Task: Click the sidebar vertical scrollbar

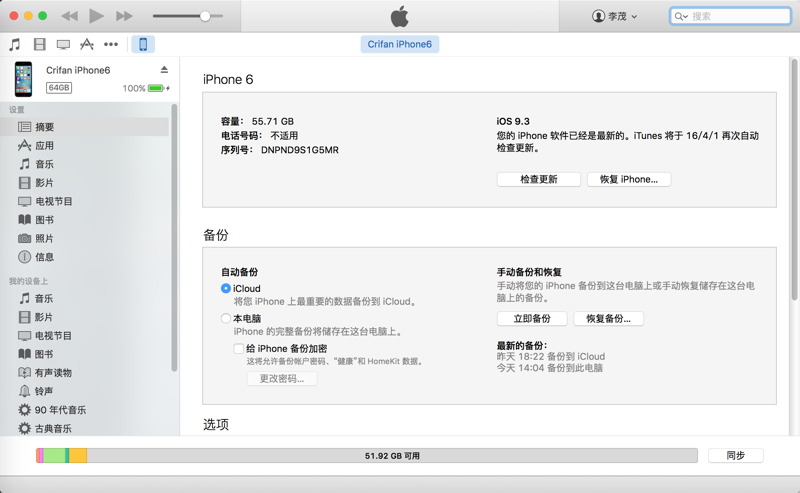Action: pos(174,237)
